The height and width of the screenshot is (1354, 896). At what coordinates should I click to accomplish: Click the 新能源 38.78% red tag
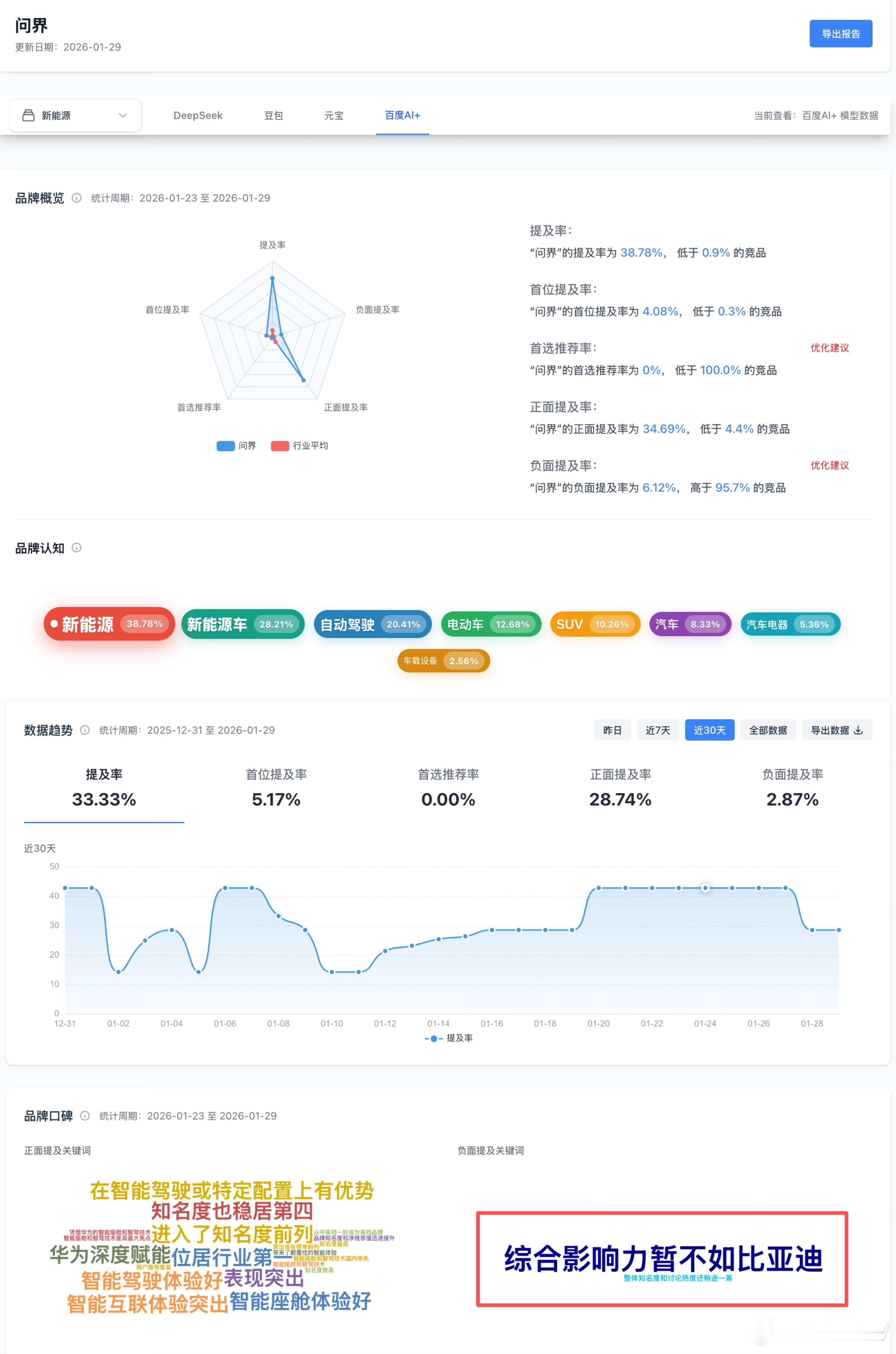(109, 624)
